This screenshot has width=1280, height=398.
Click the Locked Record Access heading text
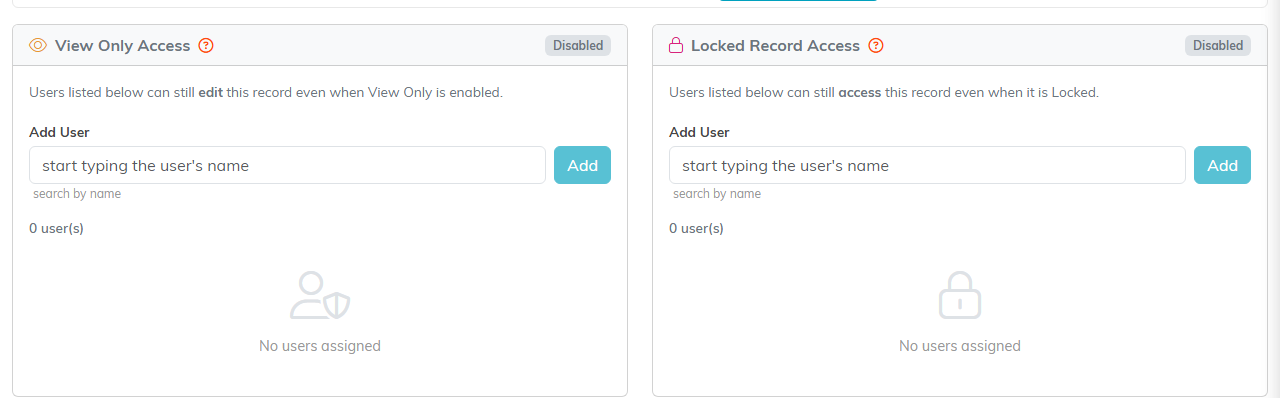click(x=775, y=45)
